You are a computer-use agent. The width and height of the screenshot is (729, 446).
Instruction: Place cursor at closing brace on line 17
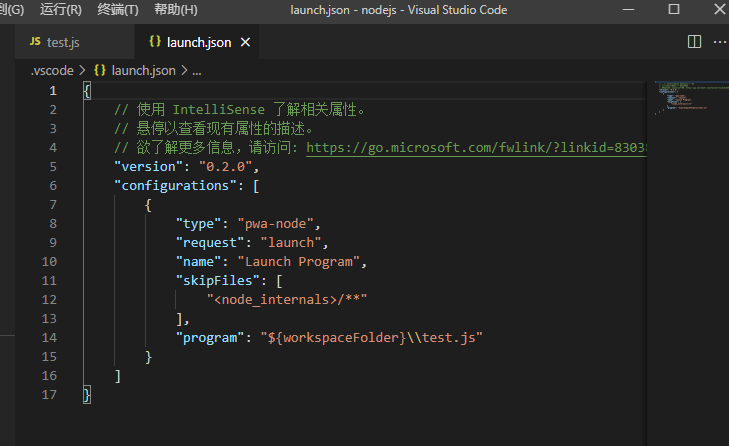coord(87,395)
